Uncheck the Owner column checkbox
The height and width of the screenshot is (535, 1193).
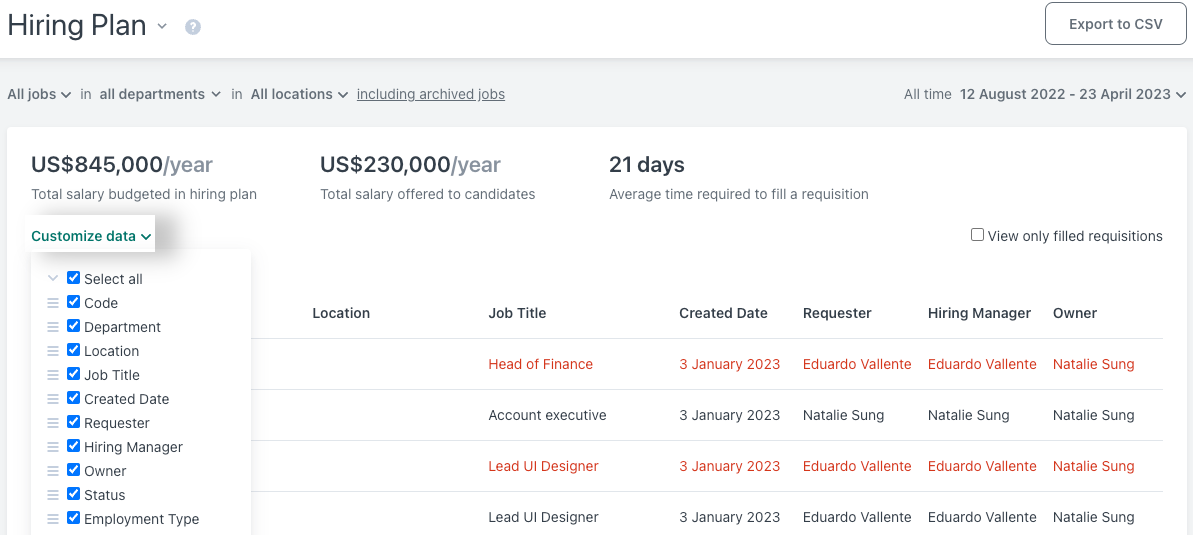tap(73, 470)
